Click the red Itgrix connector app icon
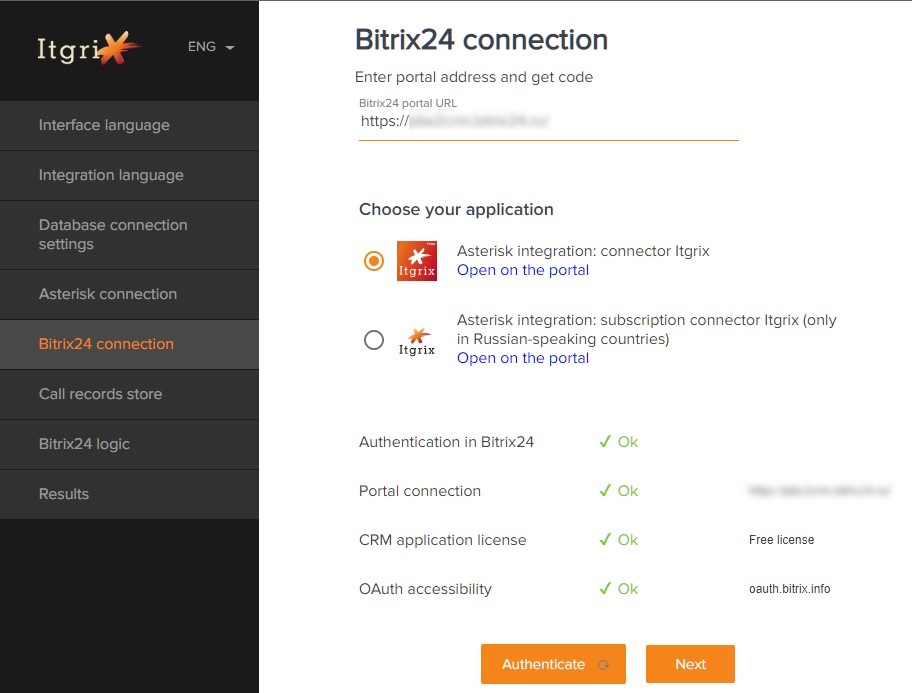The width and height of the screenshot is (912, 693). coord(416,261)
